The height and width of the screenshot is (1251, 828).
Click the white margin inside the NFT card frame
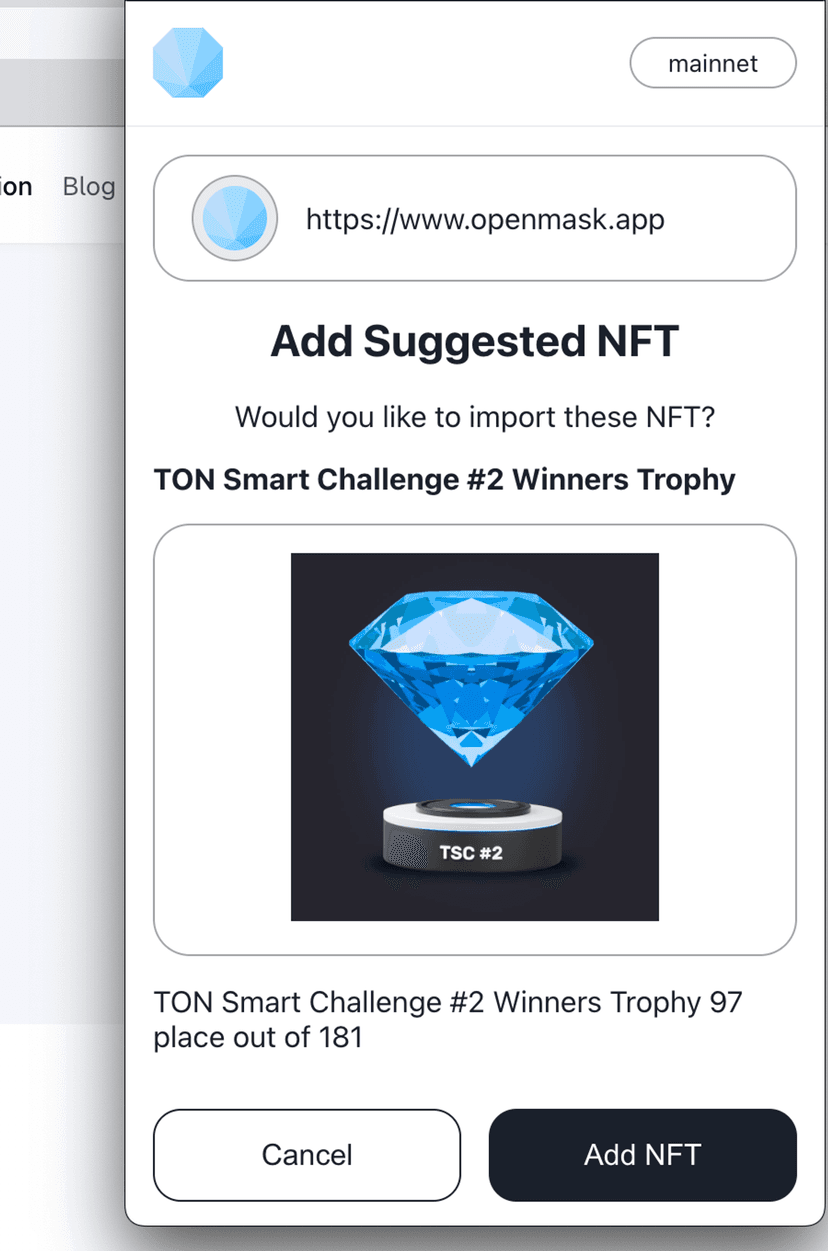coord(222,740)
